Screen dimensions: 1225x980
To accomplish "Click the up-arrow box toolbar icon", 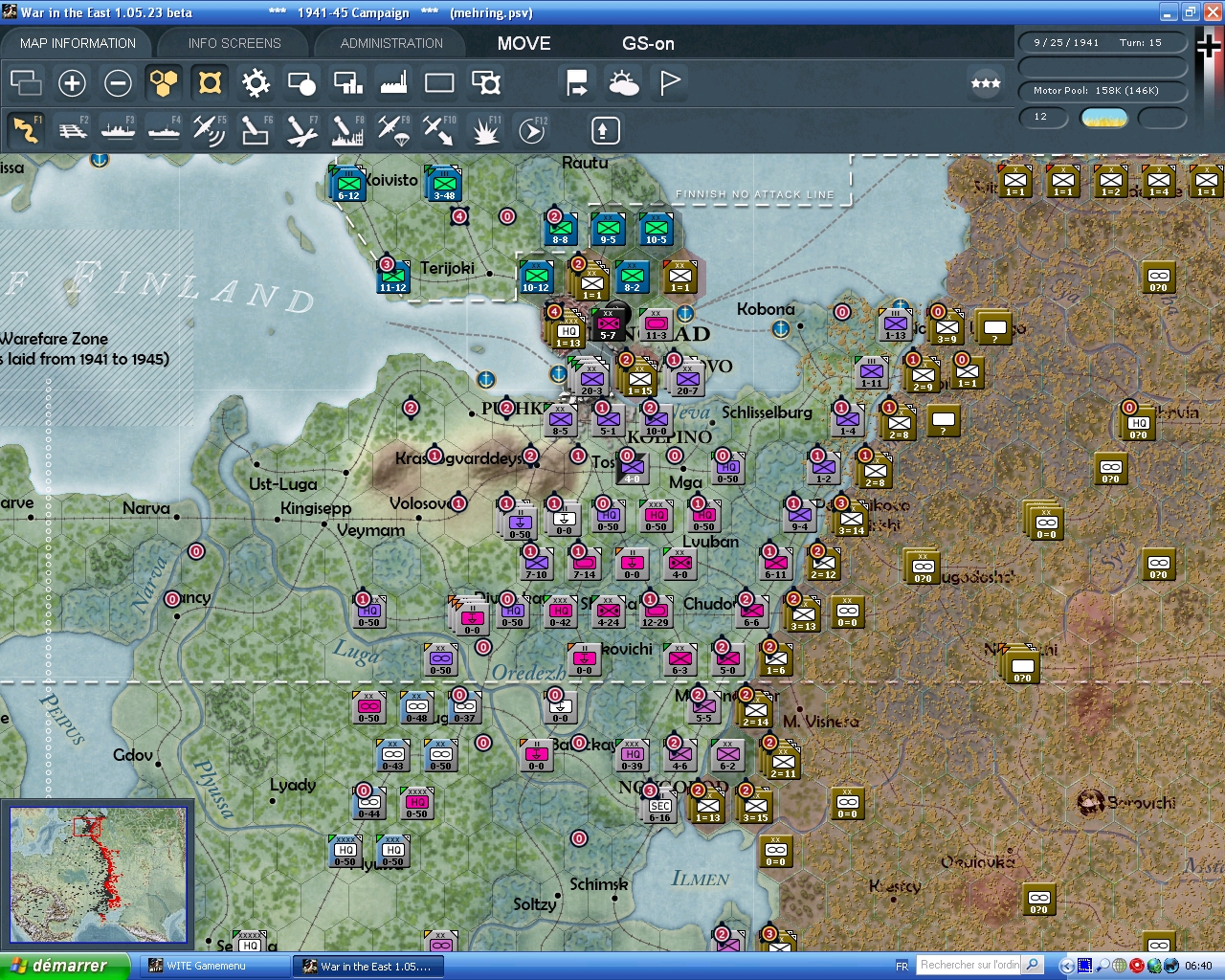I will tap(605, 130).
